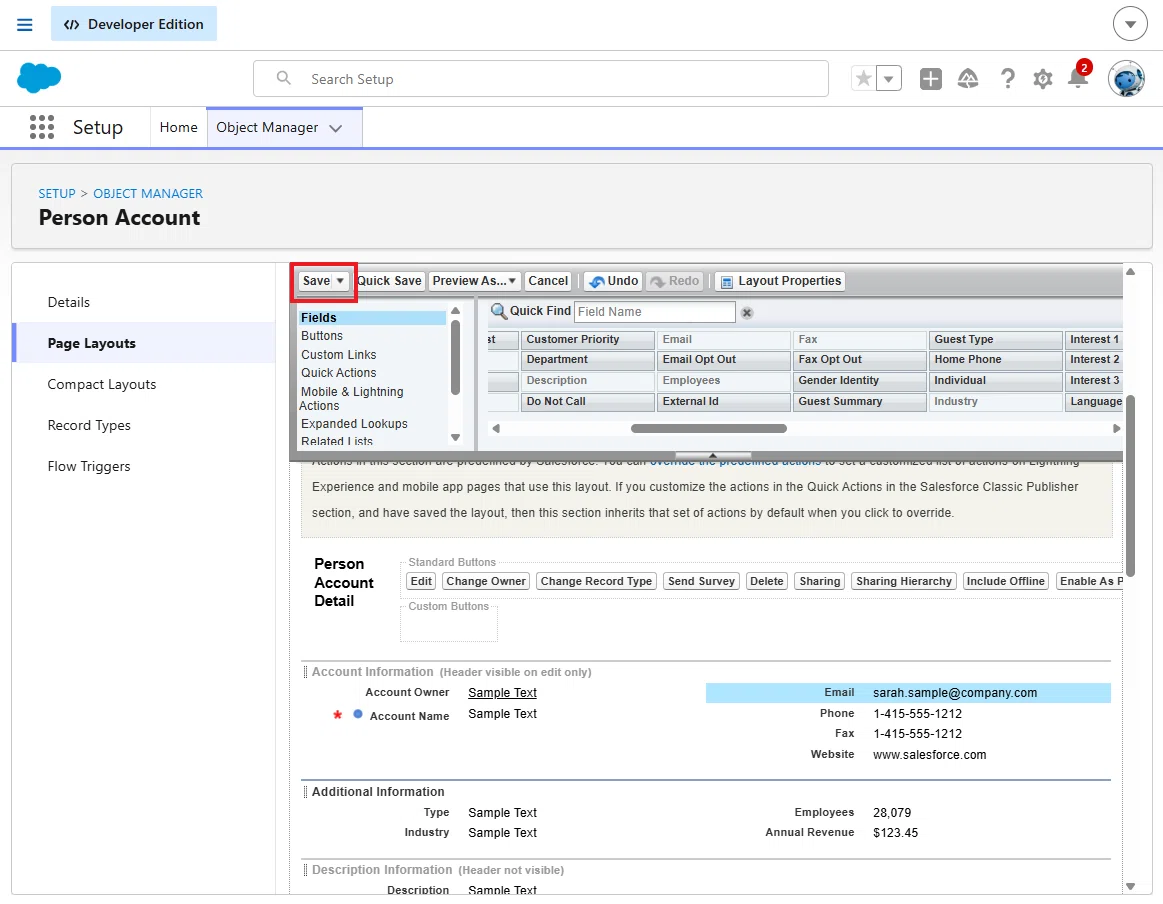Expand the Save dropdown arrow

pos(340,281)
